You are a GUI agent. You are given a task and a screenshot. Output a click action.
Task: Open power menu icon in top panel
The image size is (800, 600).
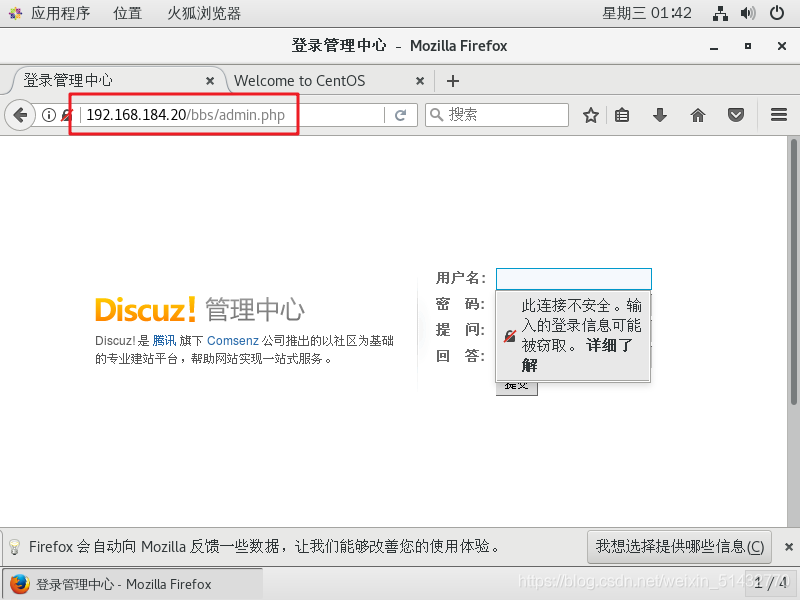(777, 13)
